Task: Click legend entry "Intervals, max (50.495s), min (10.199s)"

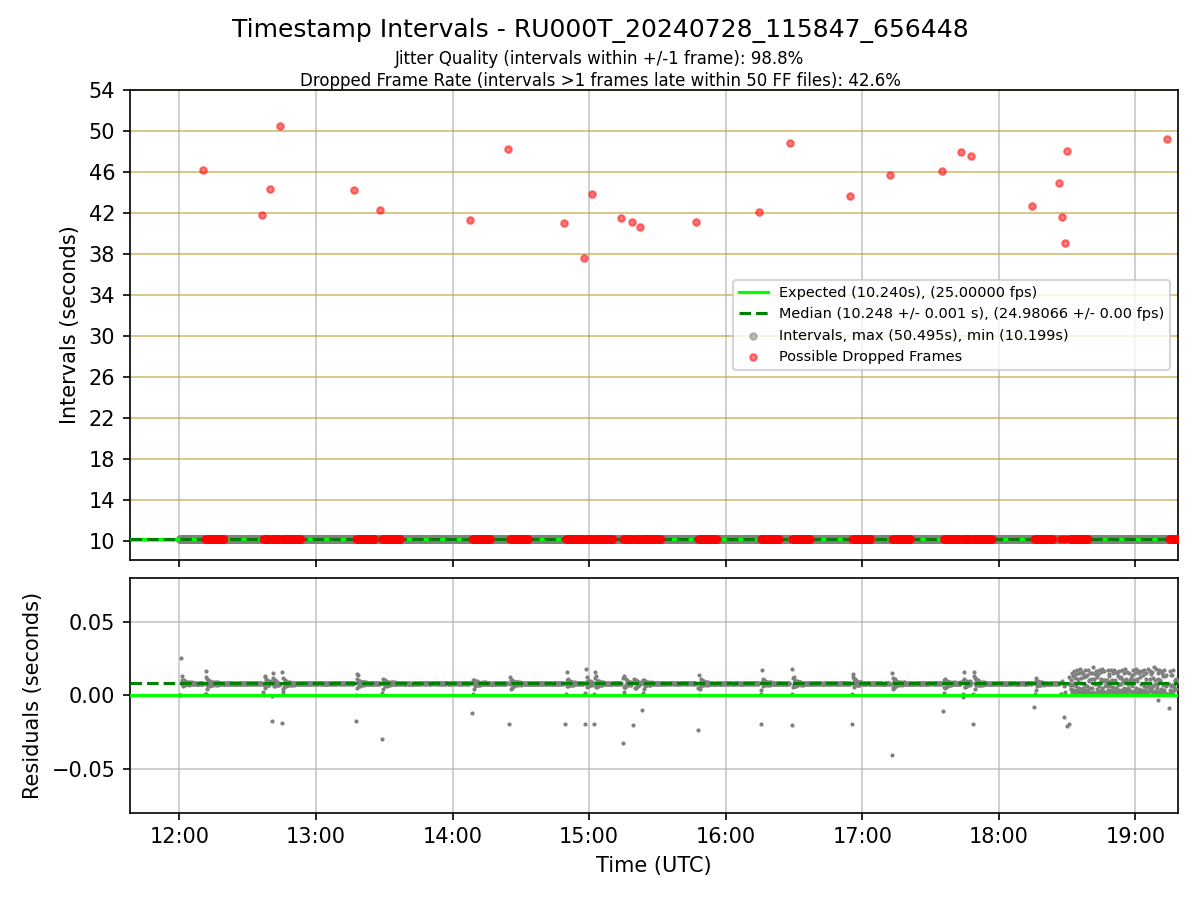Action: (x=923, y=335)
